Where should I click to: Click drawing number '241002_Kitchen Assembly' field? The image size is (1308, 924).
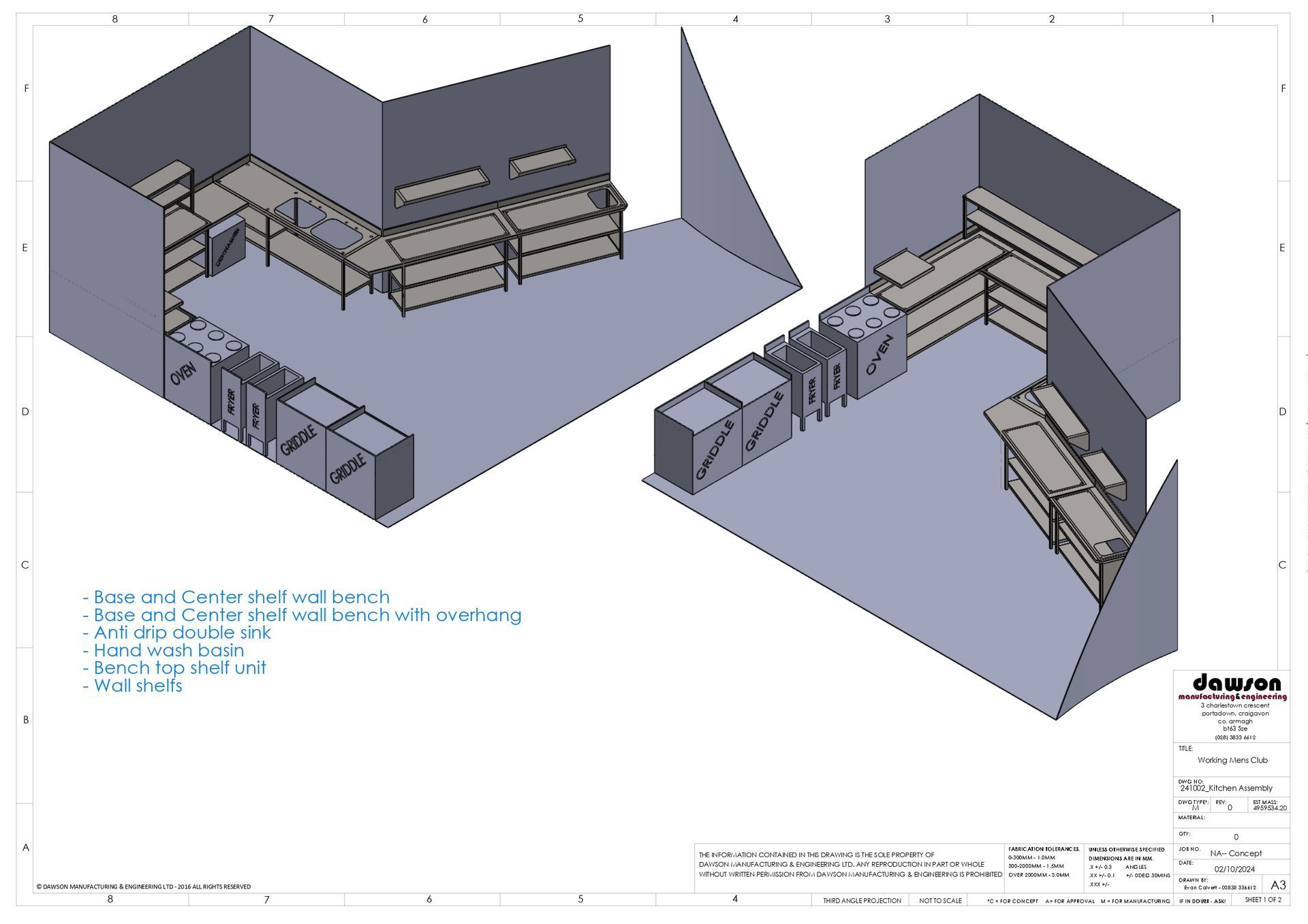point(1226,788)
